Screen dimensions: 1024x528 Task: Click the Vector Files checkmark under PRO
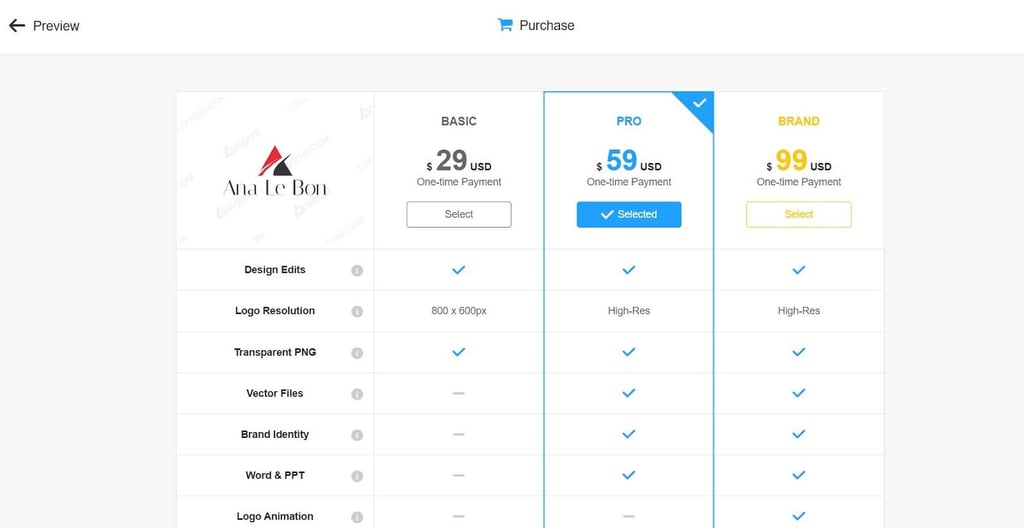(629, 393)
